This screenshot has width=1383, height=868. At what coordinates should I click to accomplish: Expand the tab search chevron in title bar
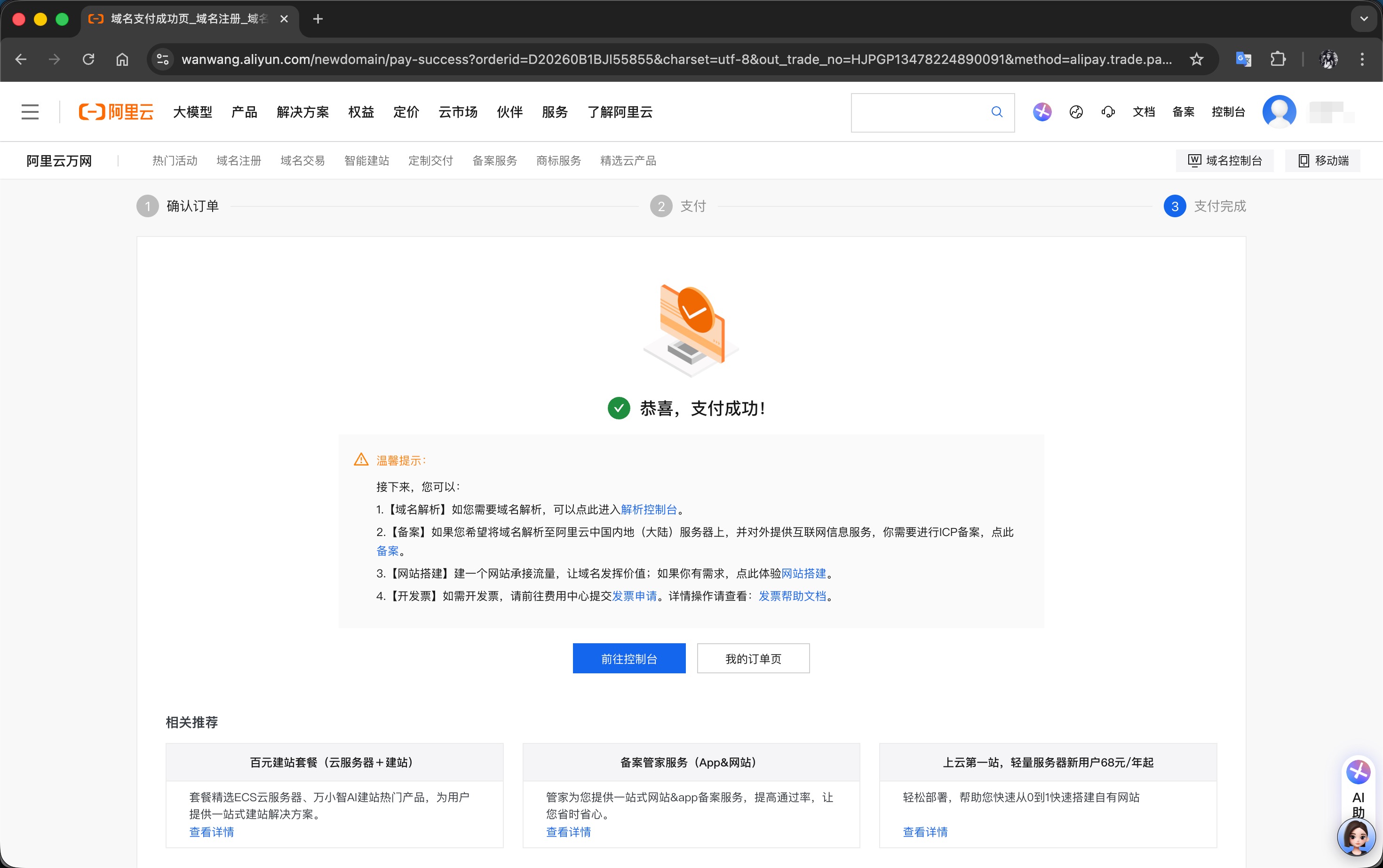click(x=1363, y=19)
